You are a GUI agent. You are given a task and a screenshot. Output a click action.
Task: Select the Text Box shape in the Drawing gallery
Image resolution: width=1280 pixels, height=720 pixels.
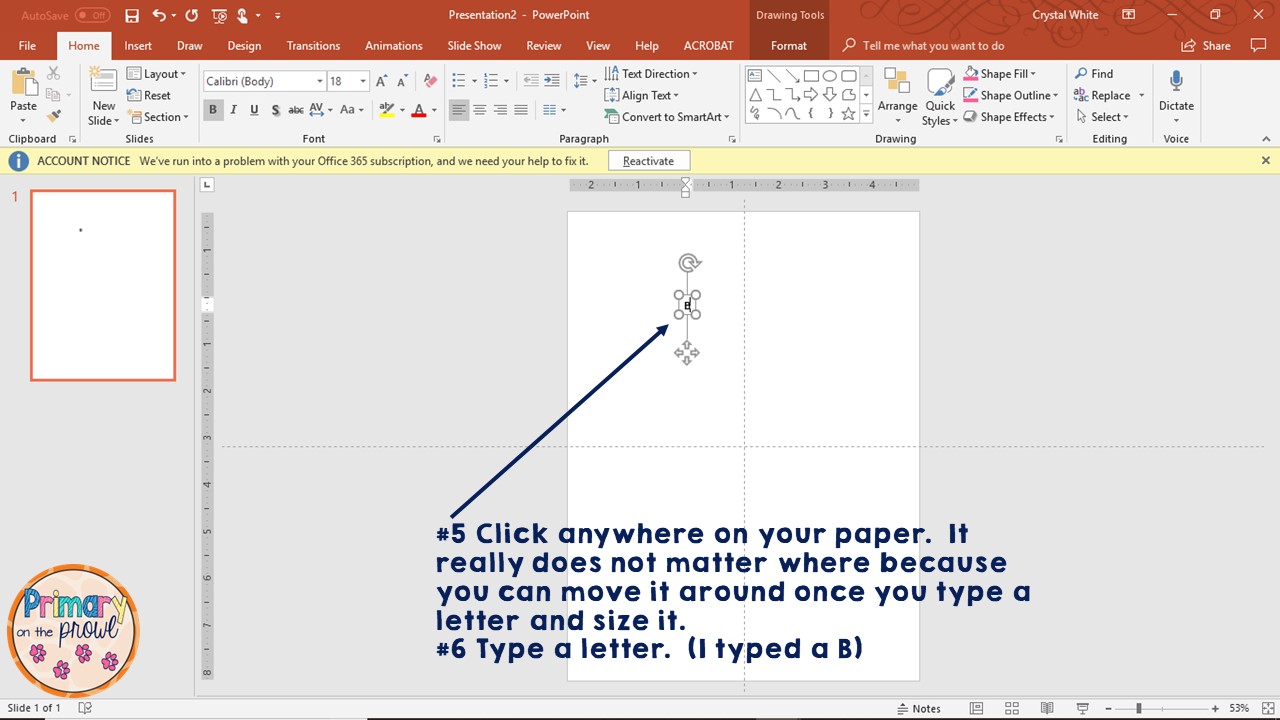point(753,75)
